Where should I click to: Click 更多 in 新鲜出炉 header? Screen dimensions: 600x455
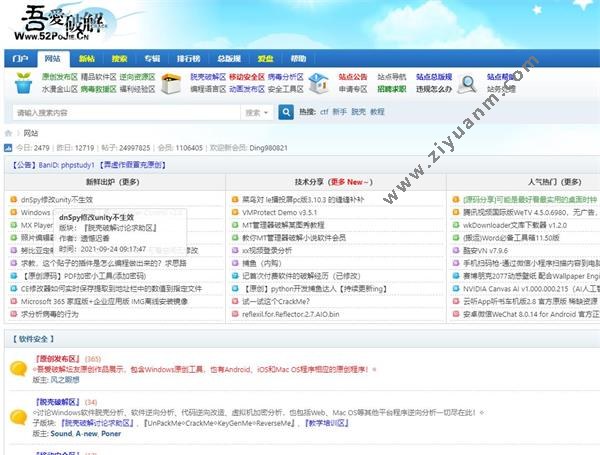pos(129,182)
